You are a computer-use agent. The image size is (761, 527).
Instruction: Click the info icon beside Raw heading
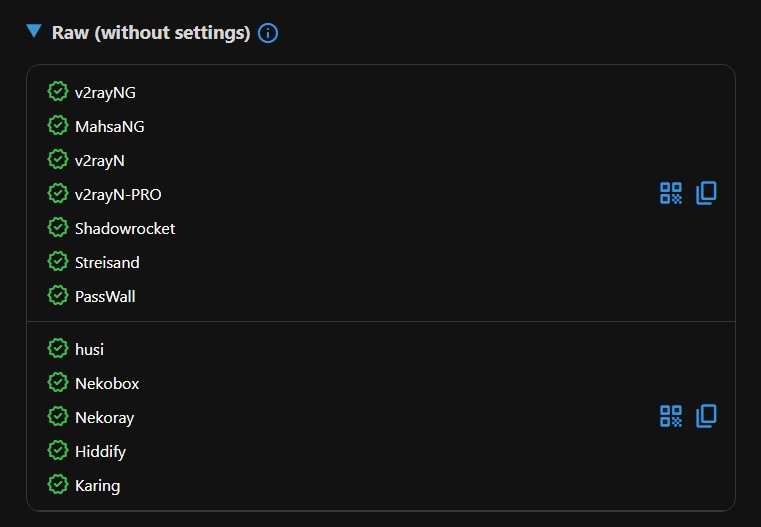pos(268,33)
